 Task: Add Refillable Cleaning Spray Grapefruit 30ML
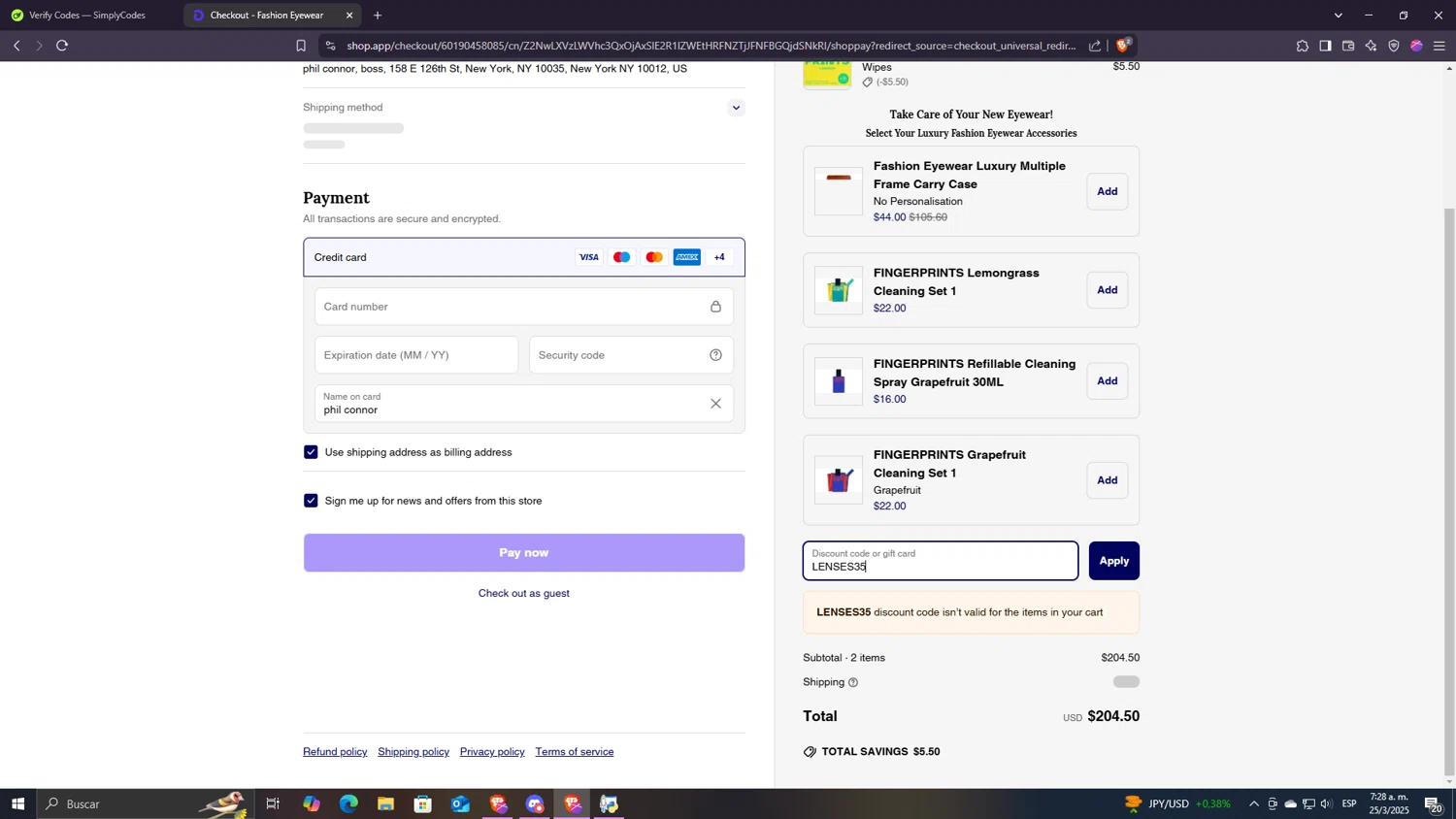(x=1107, y=381)
